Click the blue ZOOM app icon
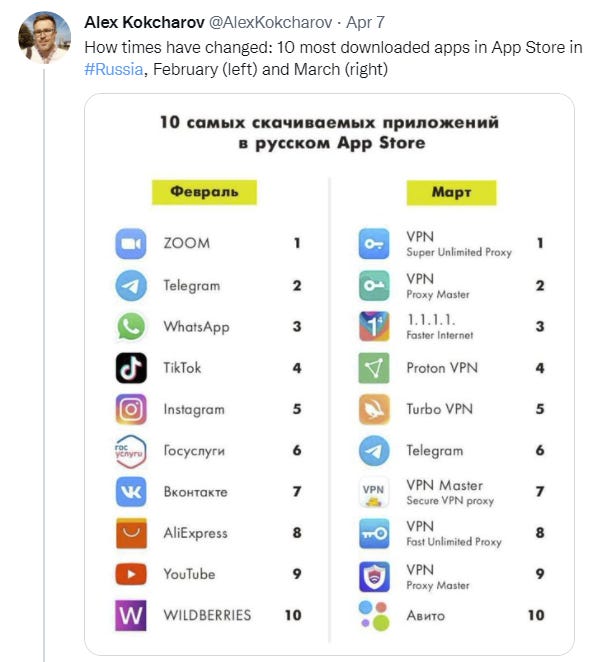The width and height of the screenshot is (601, 662). [x=131, y=244]
